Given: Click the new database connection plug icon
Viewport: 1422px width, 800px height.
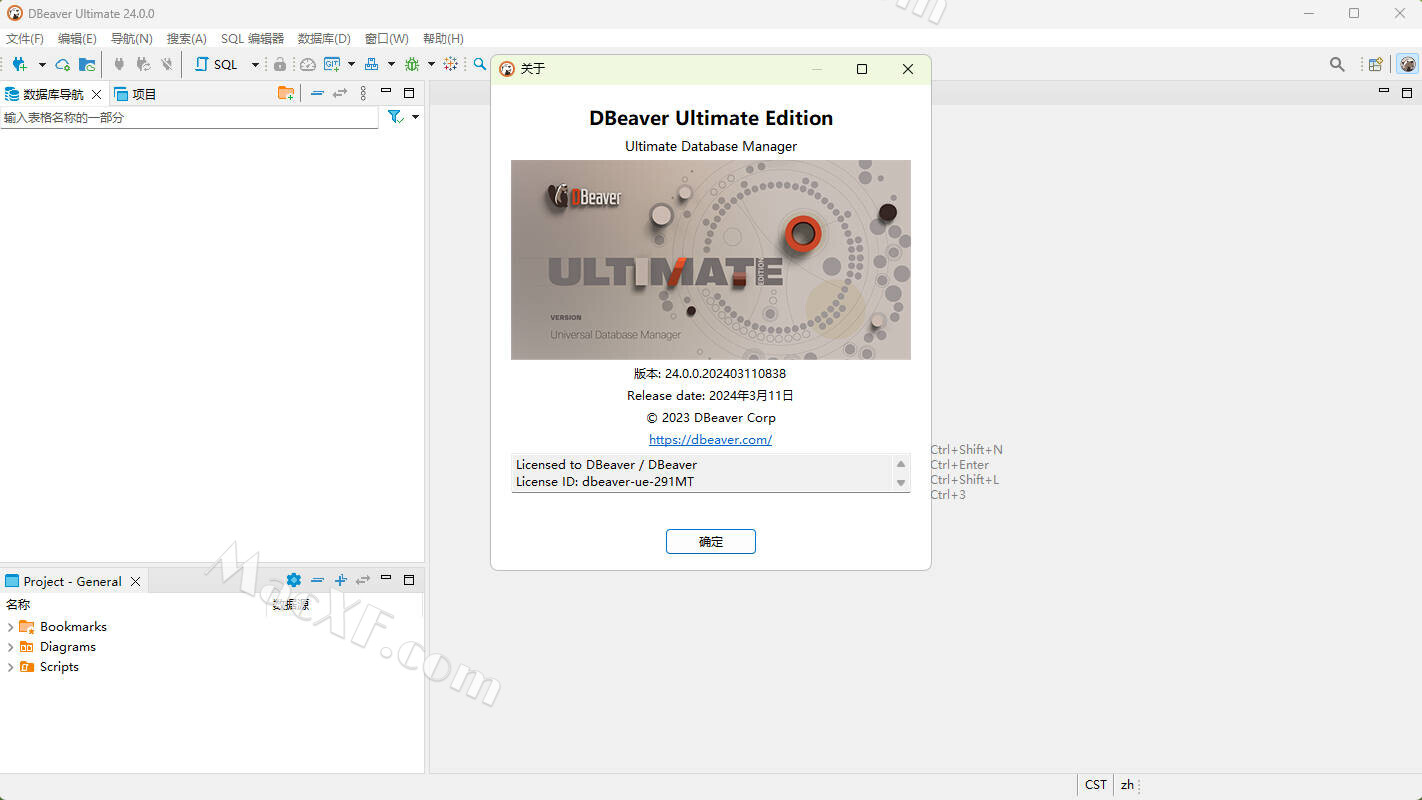Looking at the screenshot, I should [19, 64].
